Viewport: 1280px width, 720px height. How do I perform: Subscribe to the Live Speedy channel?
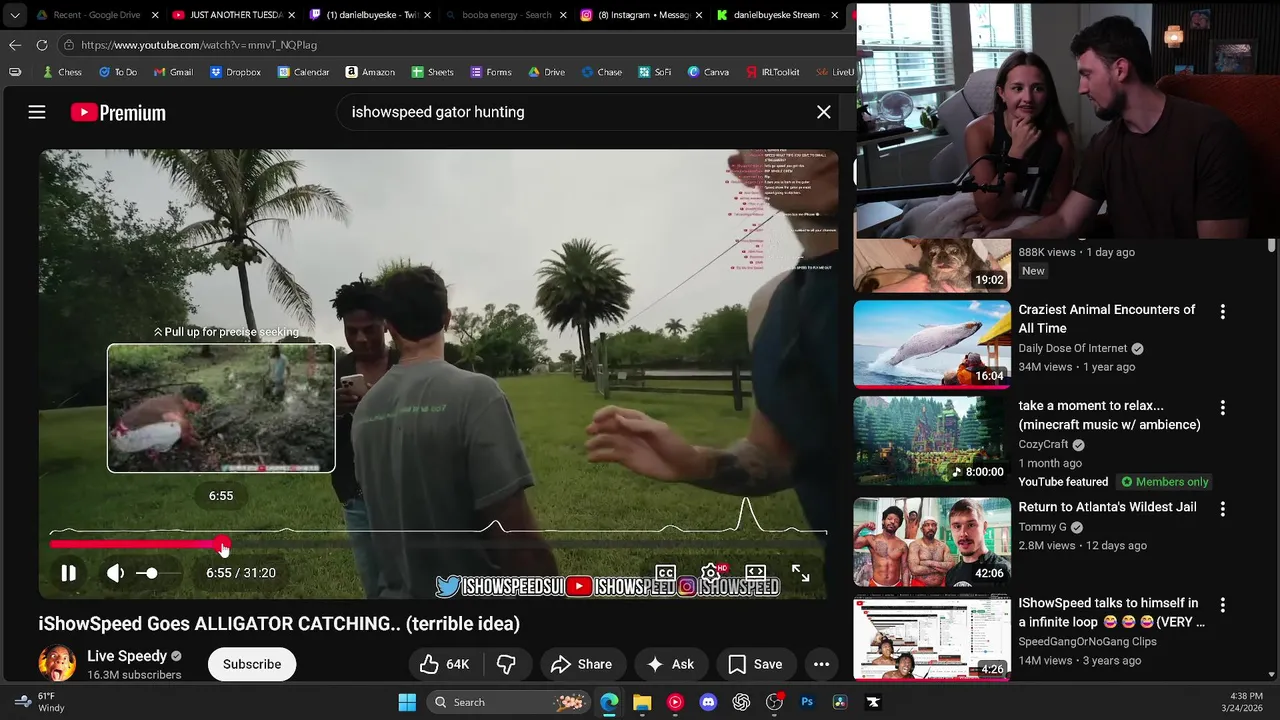(252, 664)
